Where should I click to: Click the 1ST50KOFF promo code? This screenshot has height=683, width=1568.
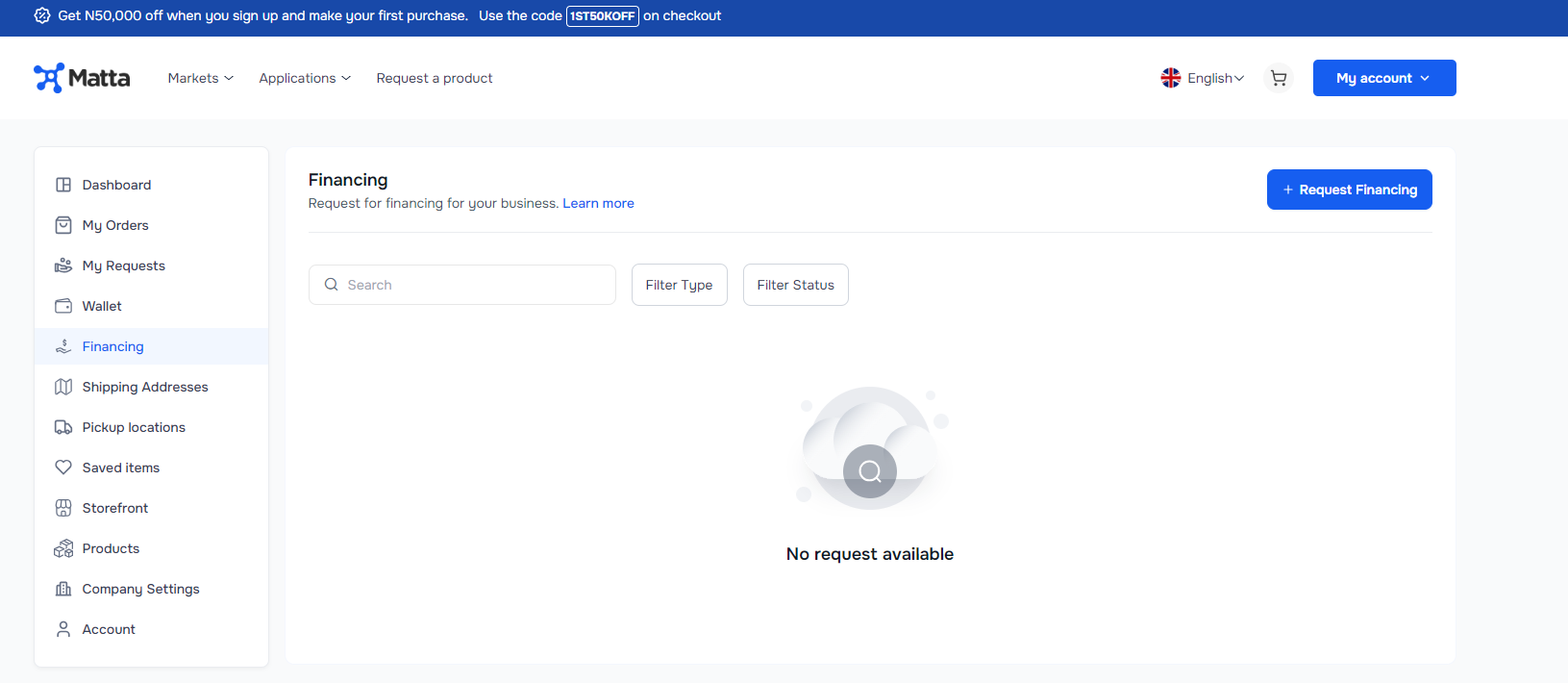pyautogui.click(x=603, y=16)
